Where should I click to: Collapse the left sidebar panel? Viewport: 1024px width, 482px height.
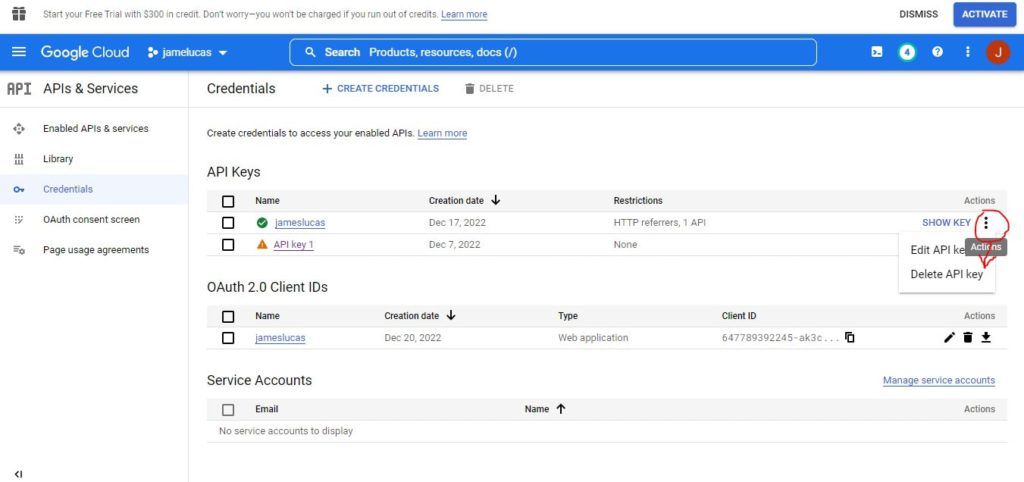point(18,473)
